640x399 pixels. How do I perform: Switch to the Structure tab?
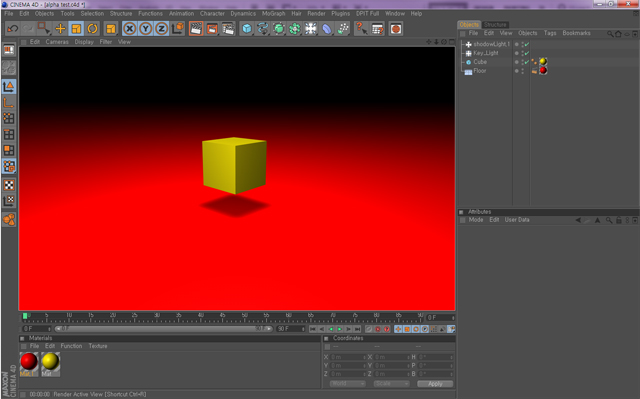coord(495,24)
